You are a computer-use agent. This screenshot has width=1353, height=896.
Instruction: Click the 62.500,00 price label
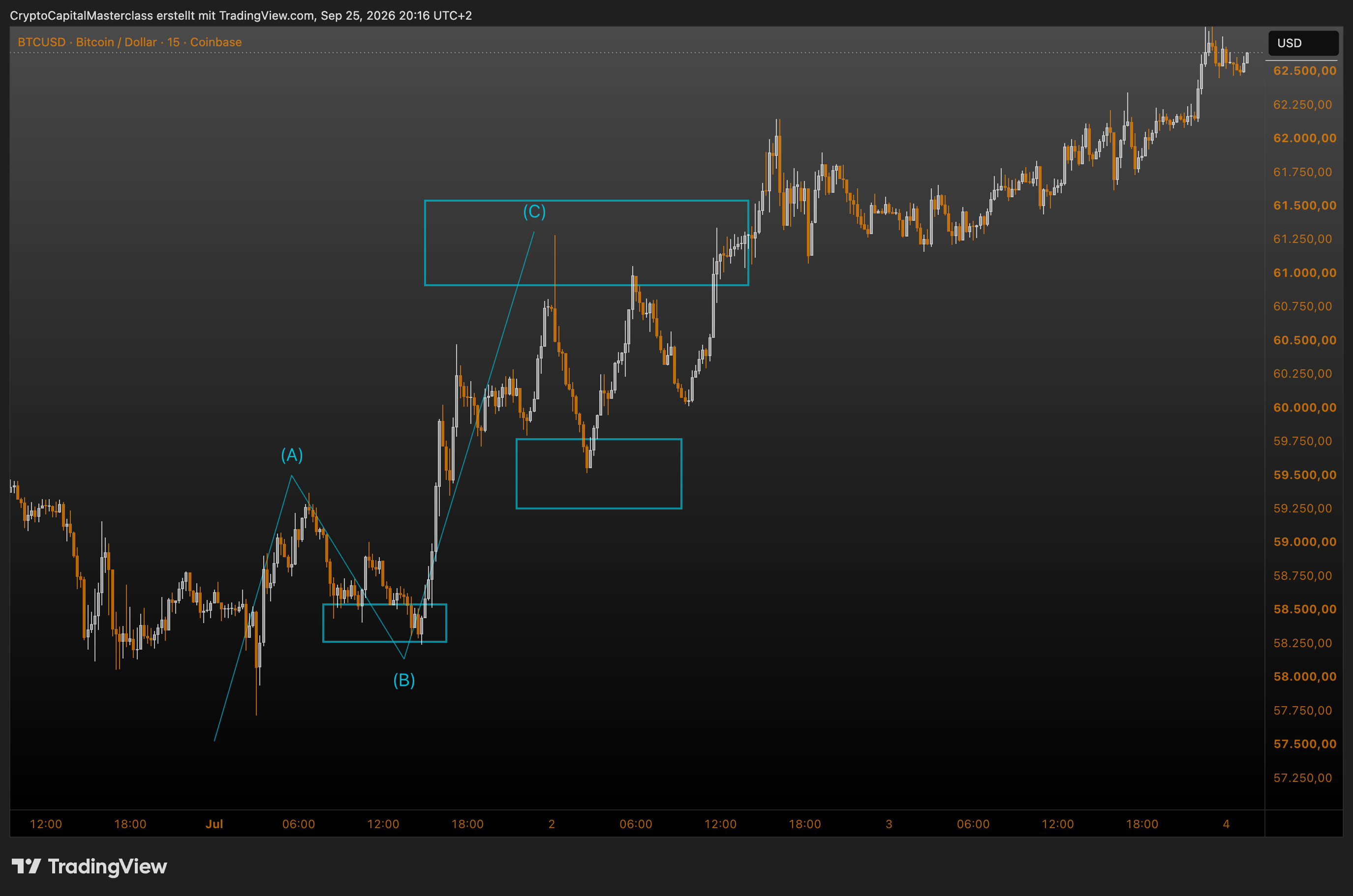[x=1305, y=71]
